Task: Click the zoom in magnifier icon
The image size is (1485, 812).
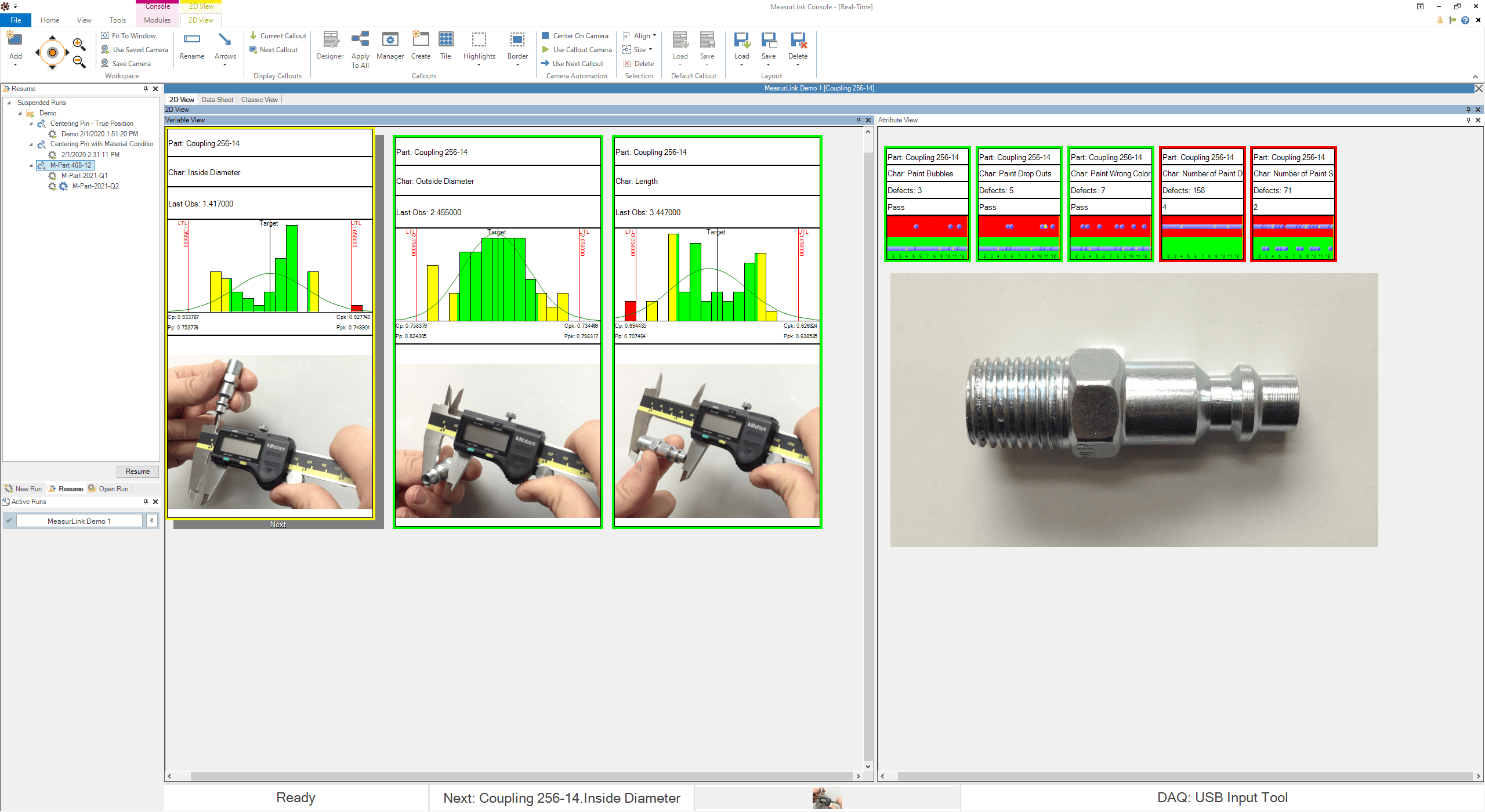Action: tap(79, 43)
